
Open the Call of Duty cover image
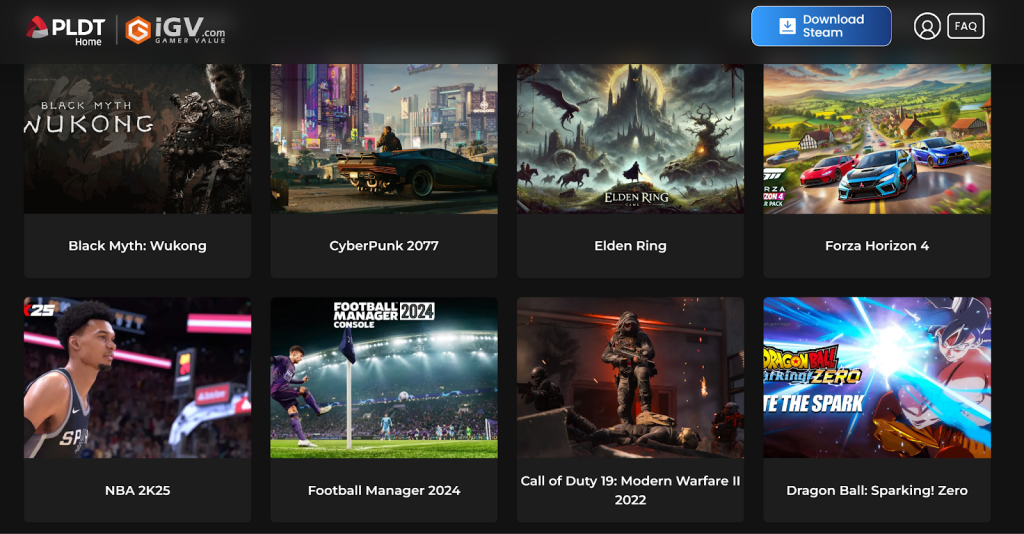pyautogui.click(x=630, y=377)
